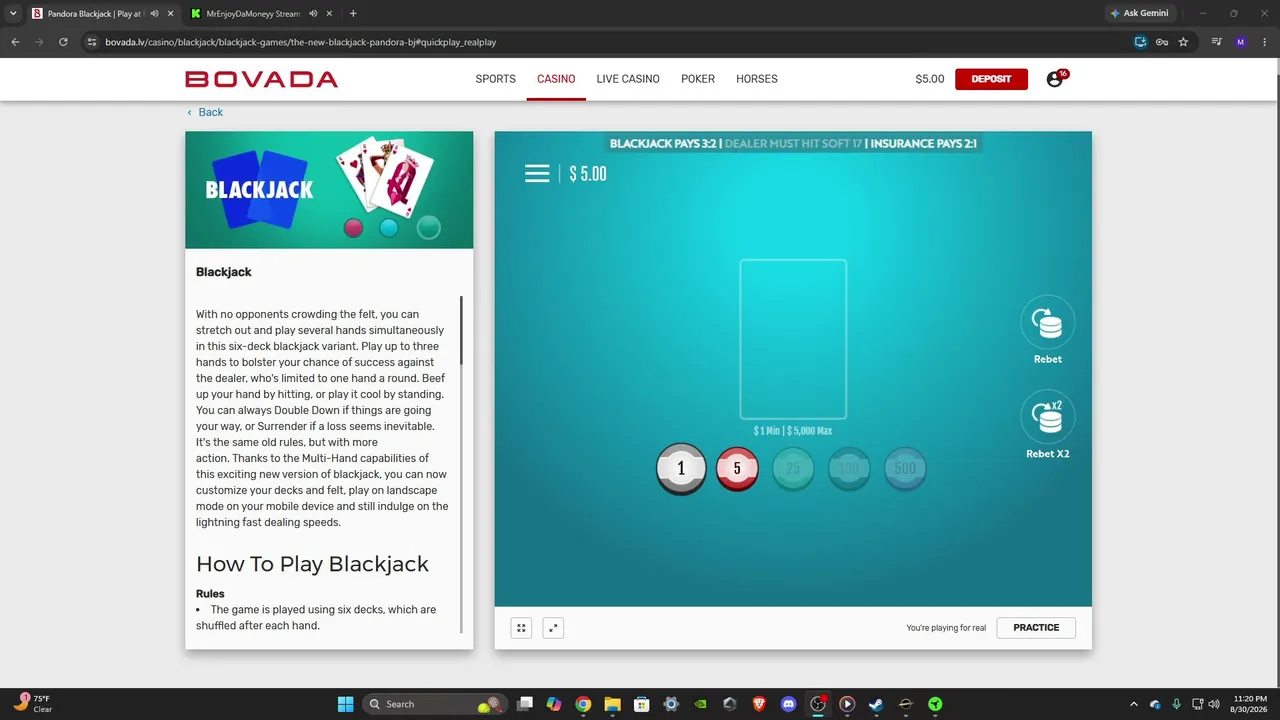Screen dimensions: 1280x720
Task: Pick the $100 betting chip
Action: (849, 468)
